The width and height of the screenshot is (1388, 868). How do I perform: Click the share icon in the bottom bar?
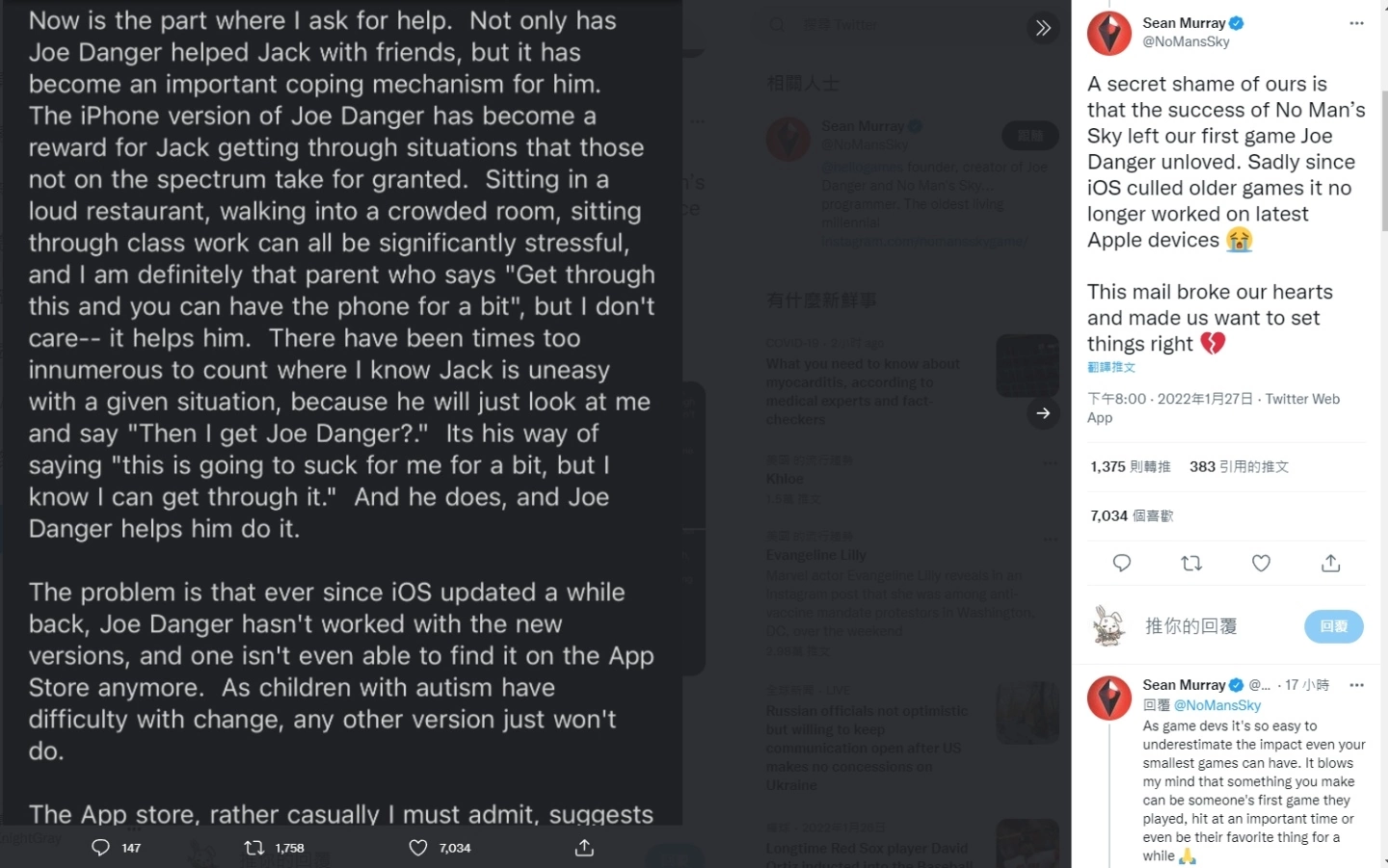[584, 848]
